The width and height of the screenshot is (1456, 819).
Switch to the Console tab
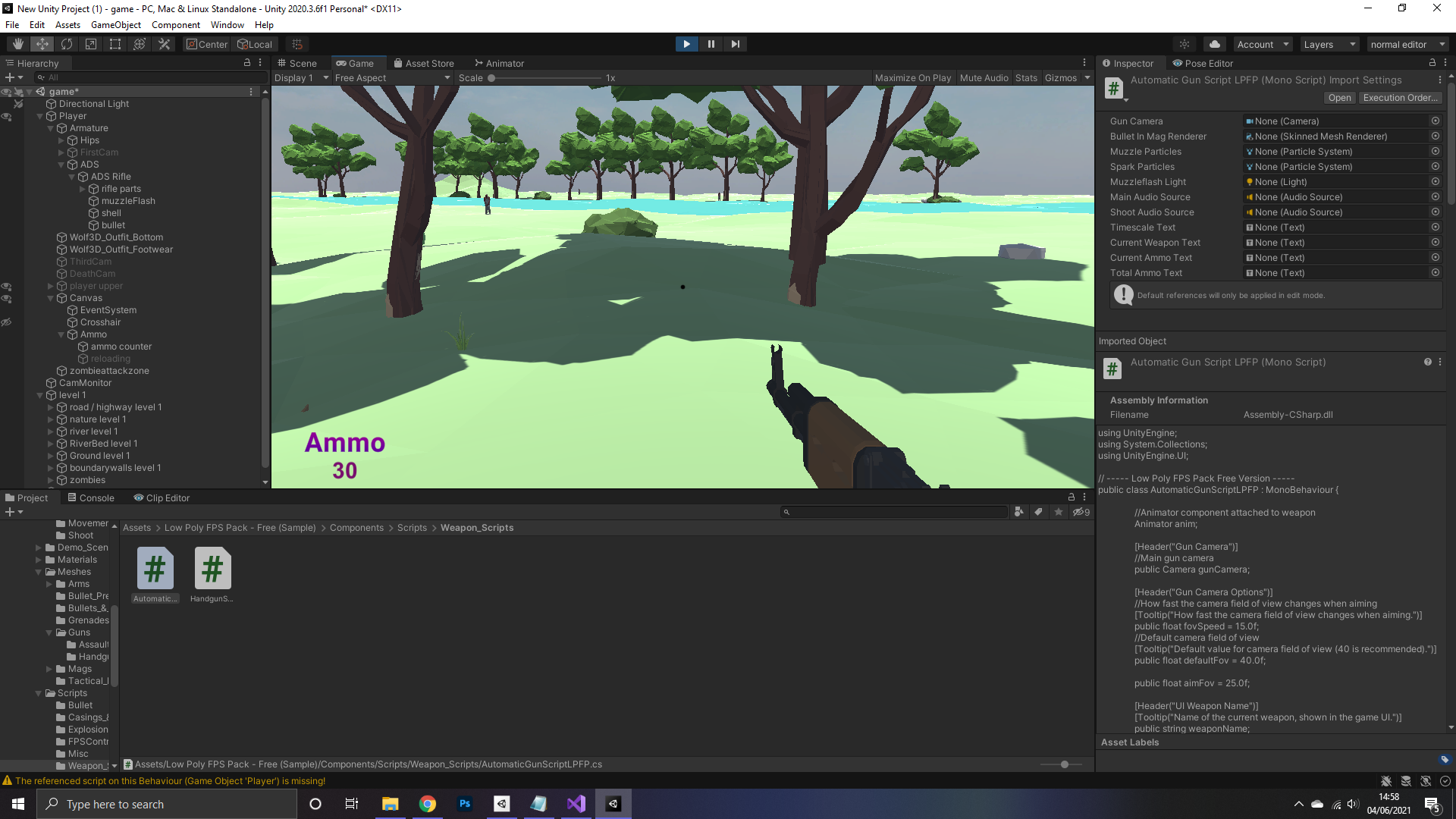click(91, 497)
